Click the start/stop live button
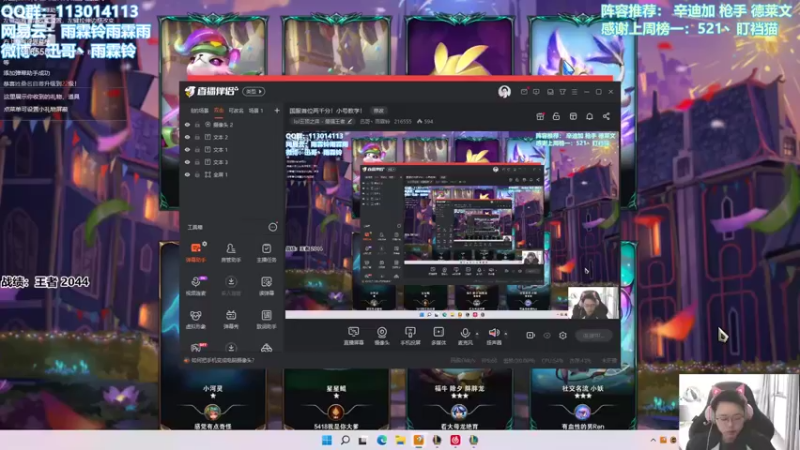This screenshot has height=450, width=800. pyautogui.click(x=593, y=335)
